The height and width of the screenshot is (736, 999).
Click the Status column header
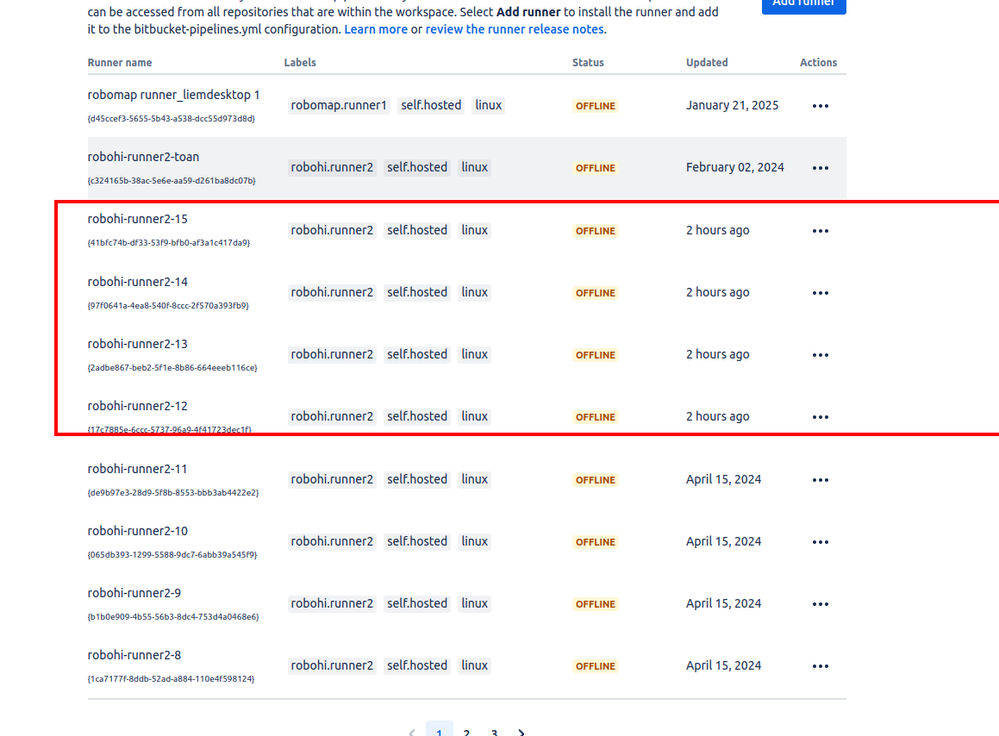(588, 62)
